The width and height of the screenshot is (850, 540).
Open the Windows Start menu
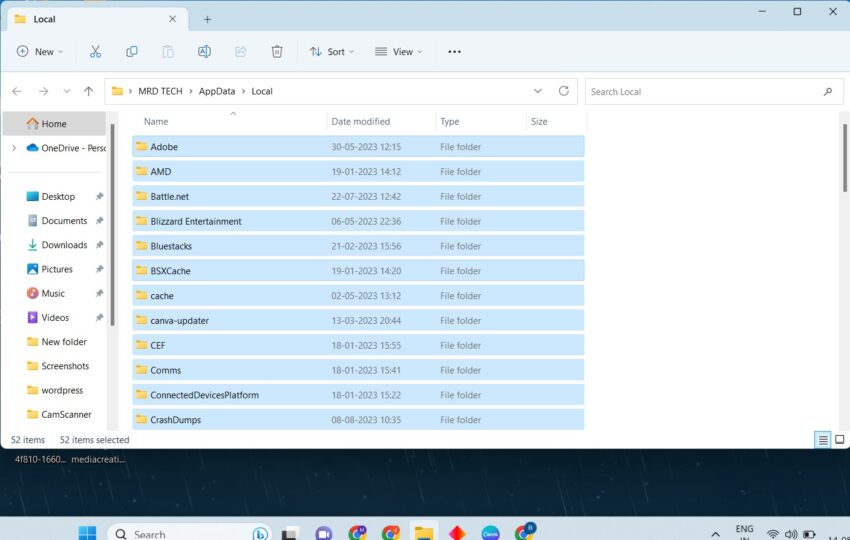click(x=87, y=533)
